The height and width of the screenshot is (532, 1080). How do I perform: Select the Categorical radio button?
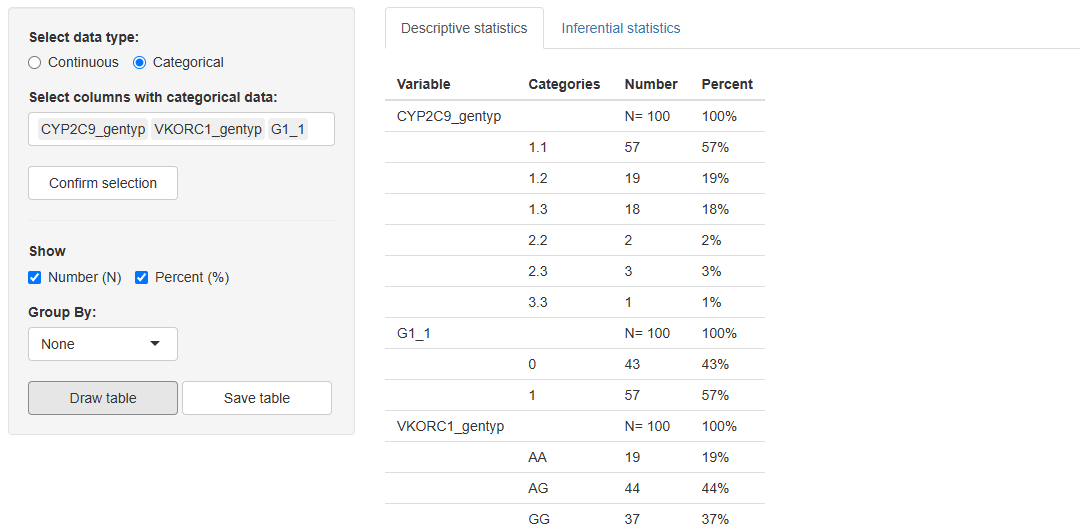(140, 63)
